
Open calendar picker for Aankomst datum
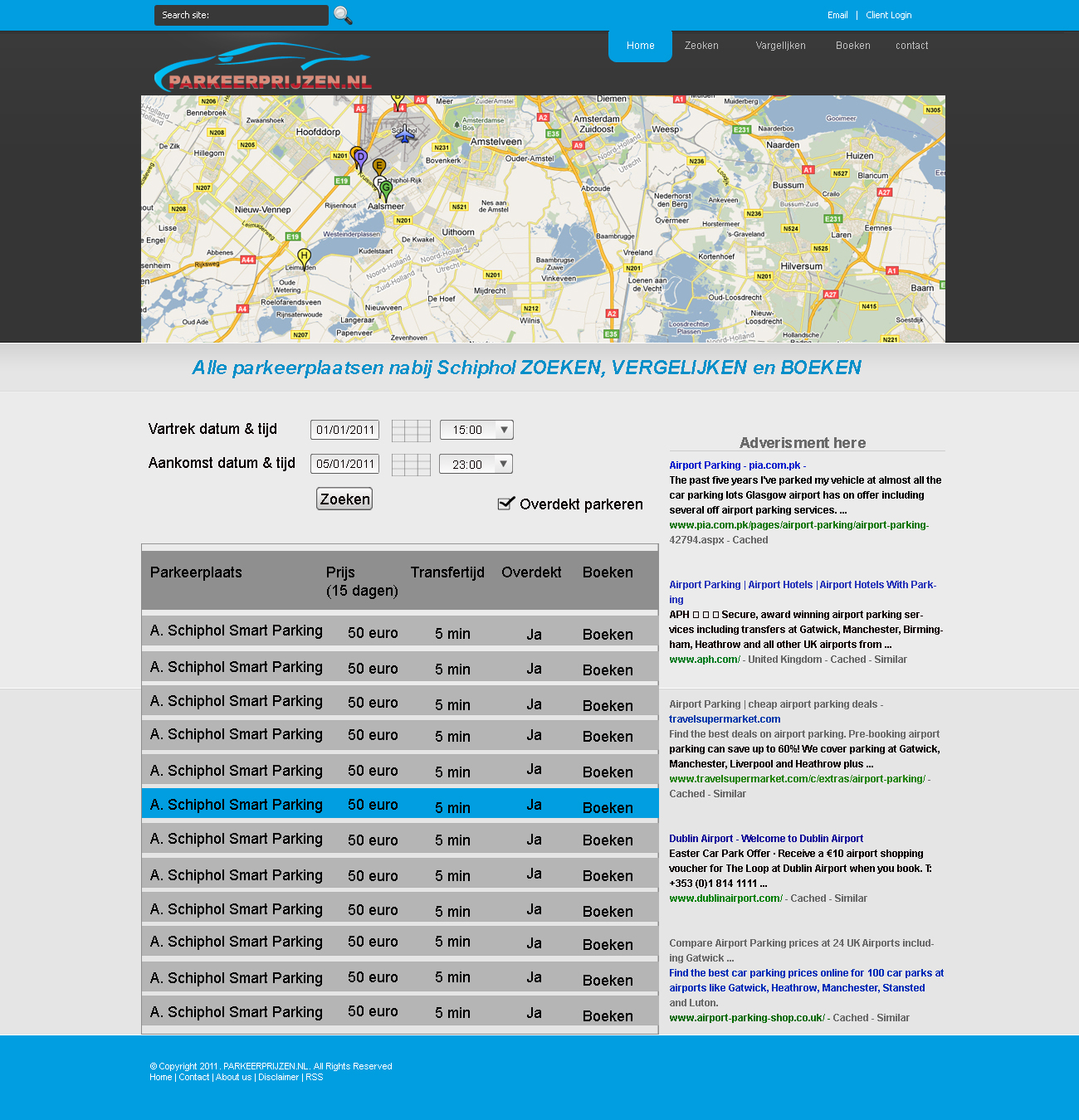(x=411, y=465)
